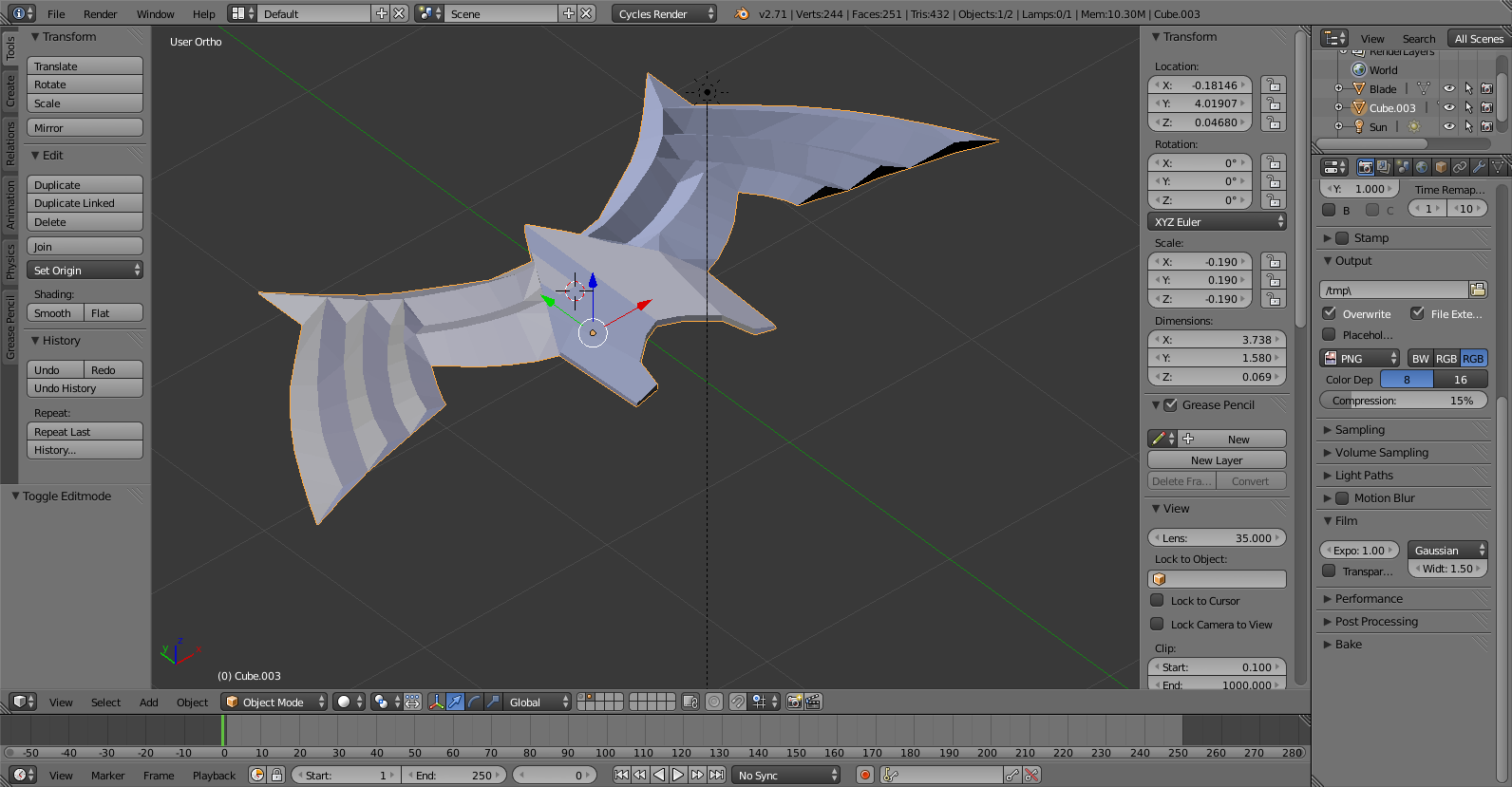Click the OpenGL render active viewport icon
This screenshot has height=787, width=1512.
[x=795, y=702]
